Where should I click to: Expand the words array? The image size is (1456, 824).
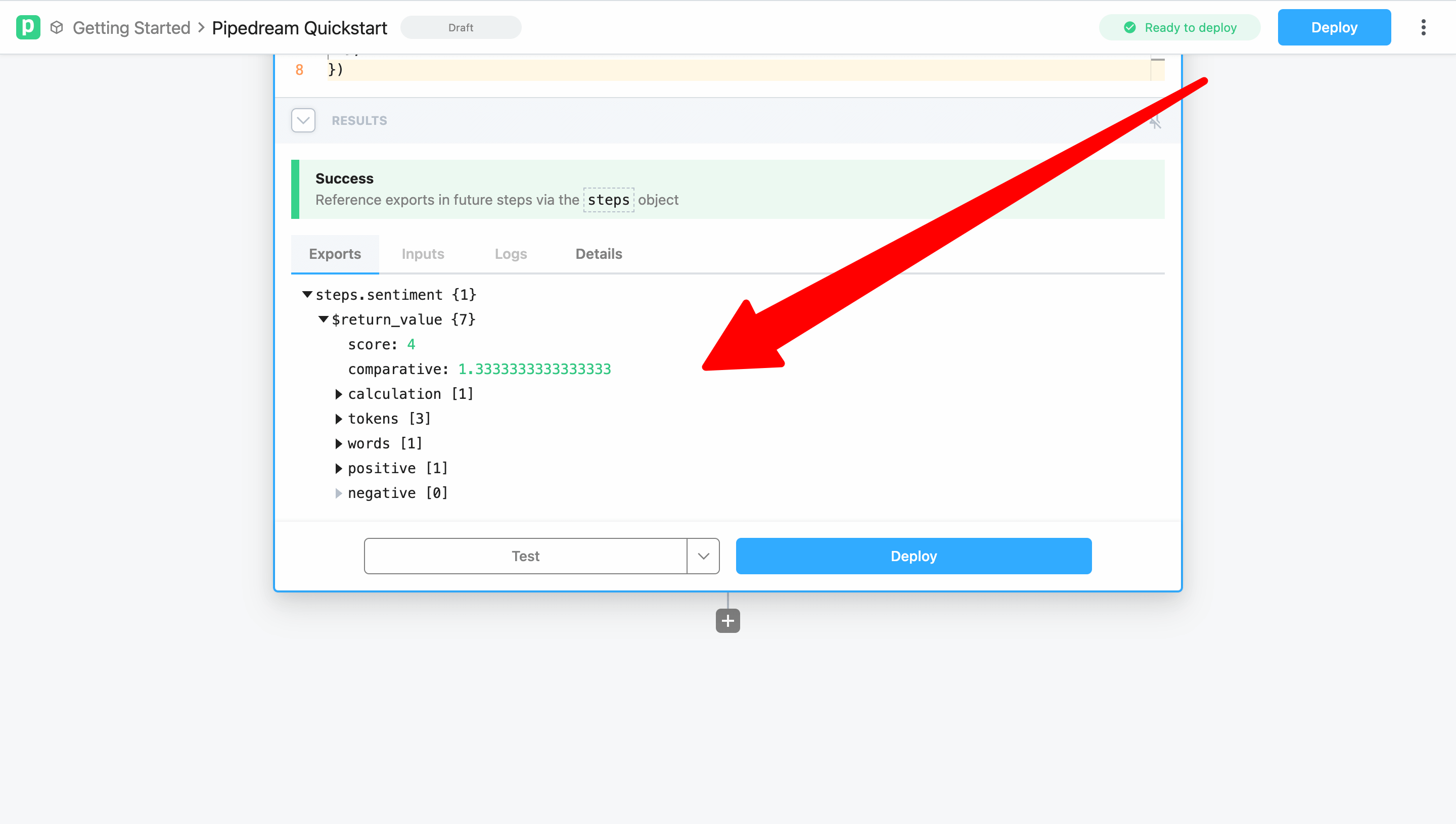pyautogui.click(x=338, y=444)
